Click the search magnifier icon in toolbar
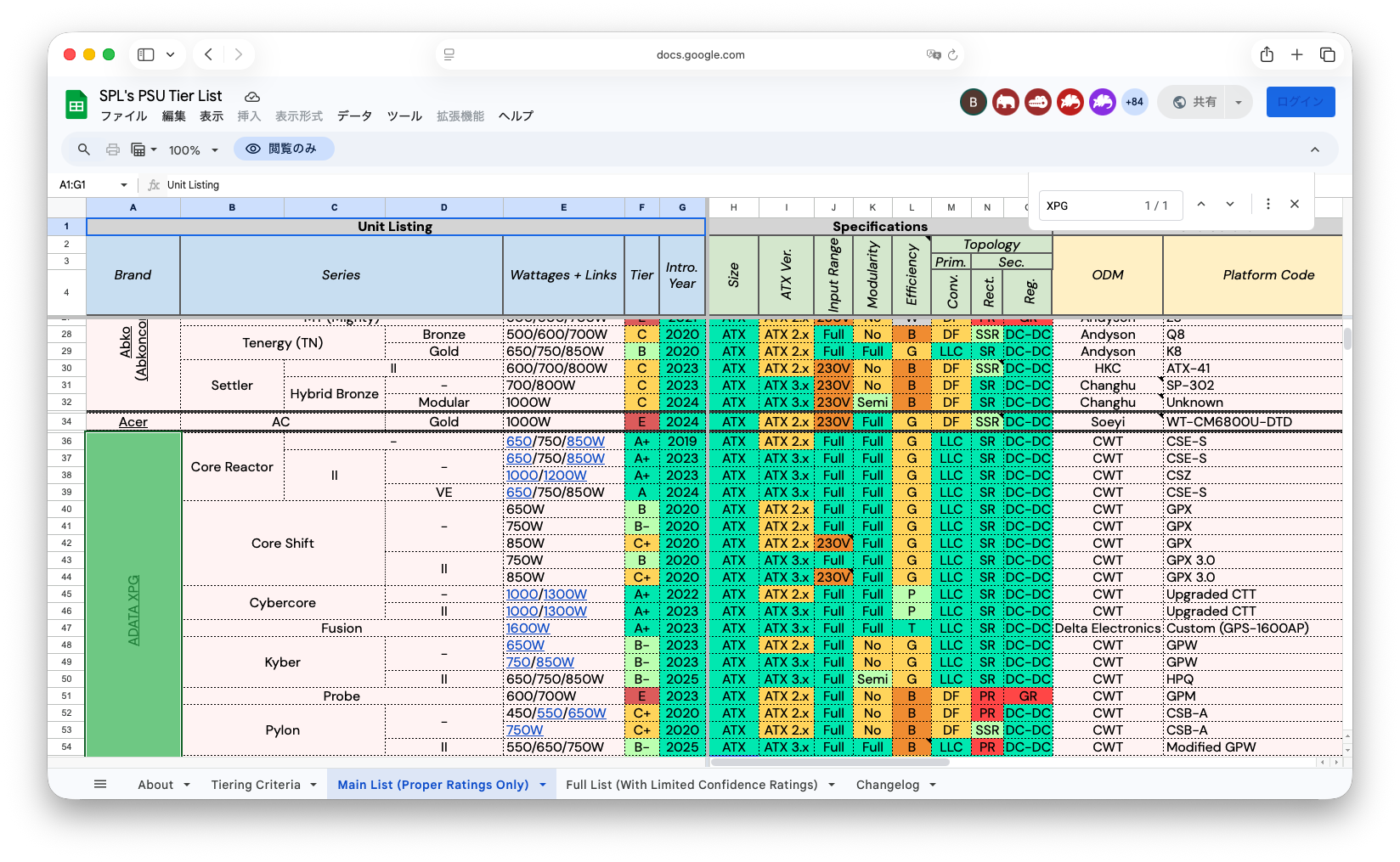Image resolution: width=1400 pixels, height=862 pixels. 83,149
